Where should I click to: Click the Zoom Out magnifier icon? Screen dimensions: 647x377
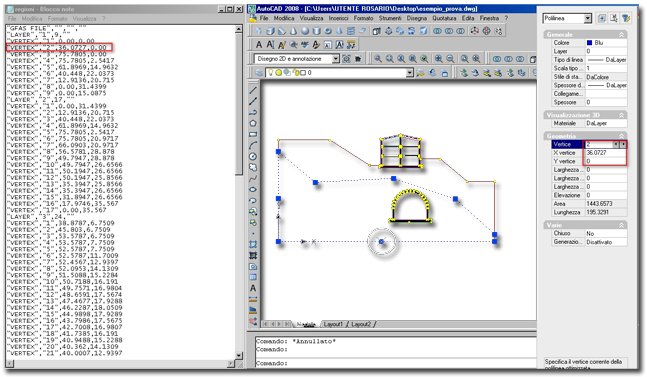point(450,59)
